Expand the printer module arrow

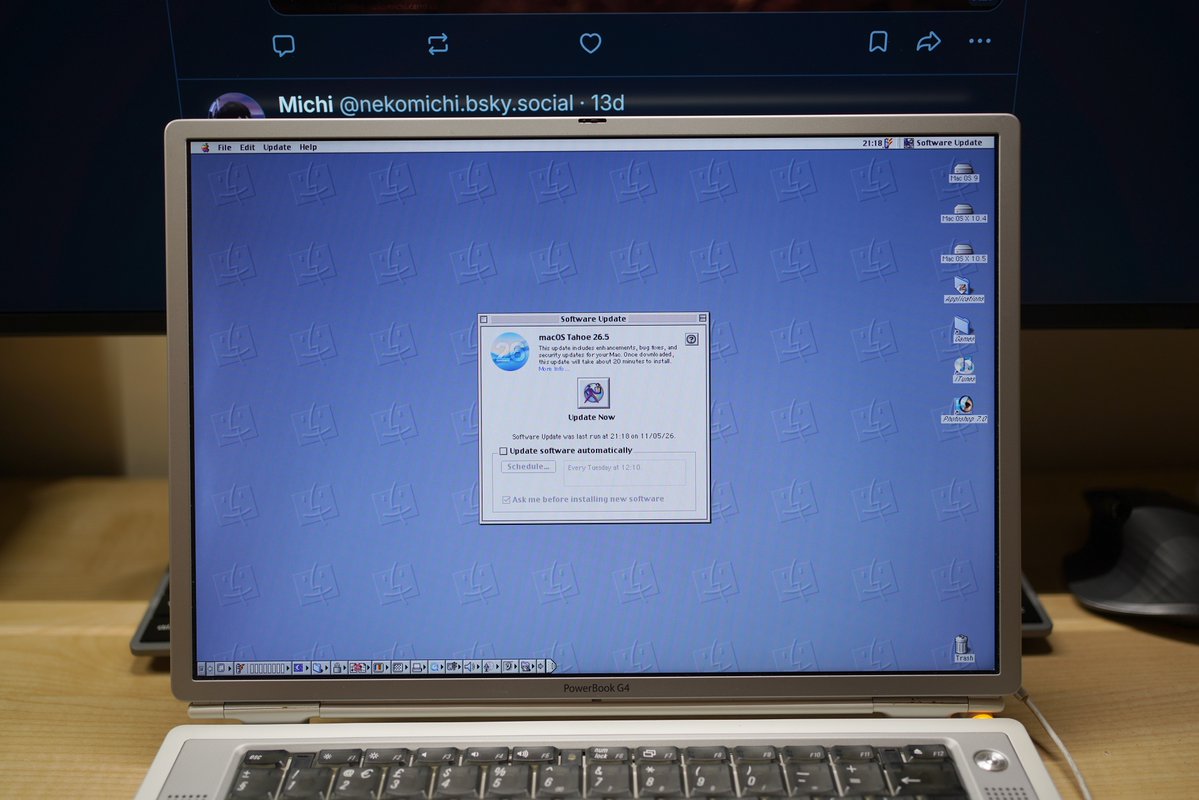(x=425, y=668)
